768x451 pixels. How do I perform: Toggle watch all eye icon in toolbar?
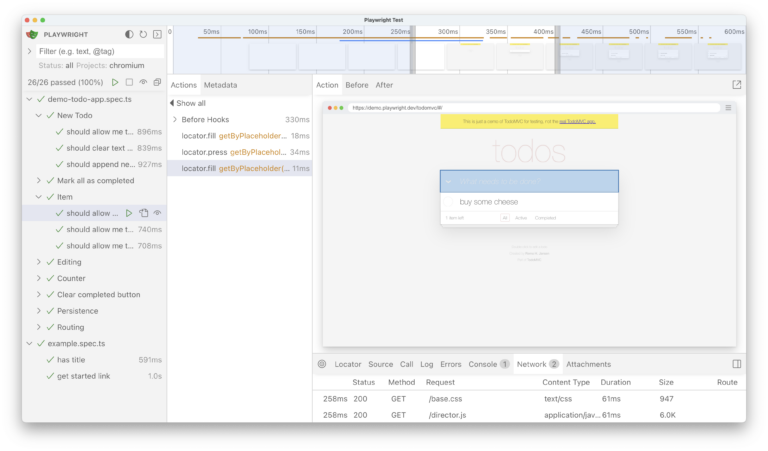click(x=143, y=82)
